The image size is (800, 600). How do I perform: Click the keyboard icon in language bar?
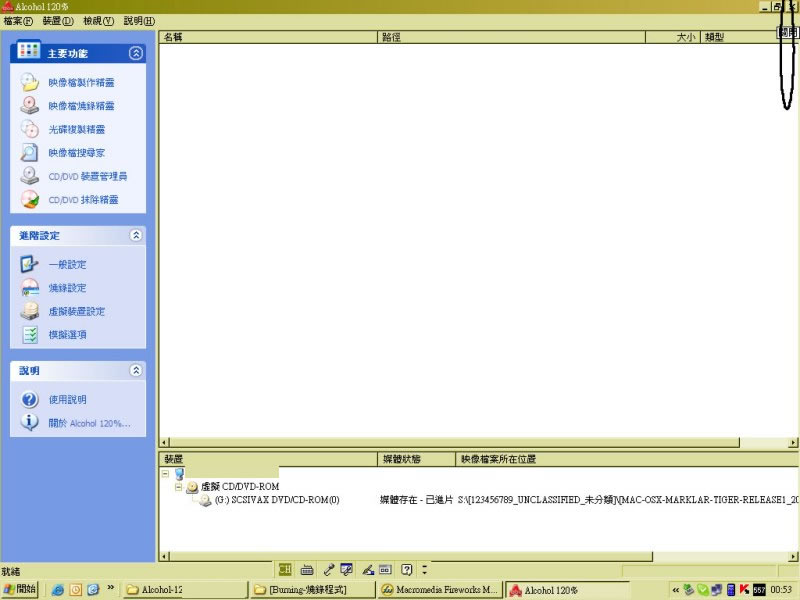[x=307, y=570]
